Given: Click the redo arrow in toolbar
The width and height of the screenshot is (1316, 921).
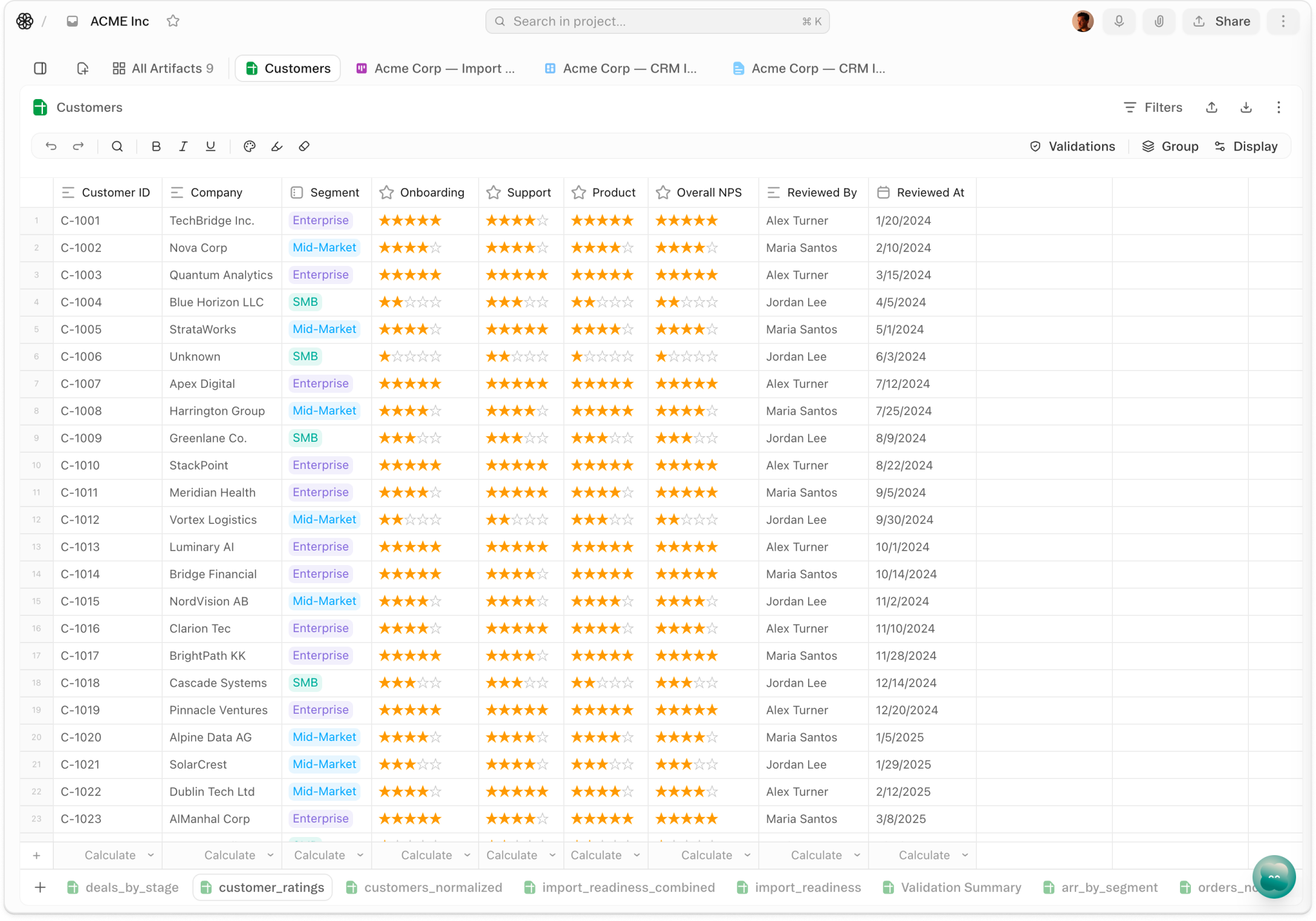Looking at the screenshot, I should (x=79, y=146).
